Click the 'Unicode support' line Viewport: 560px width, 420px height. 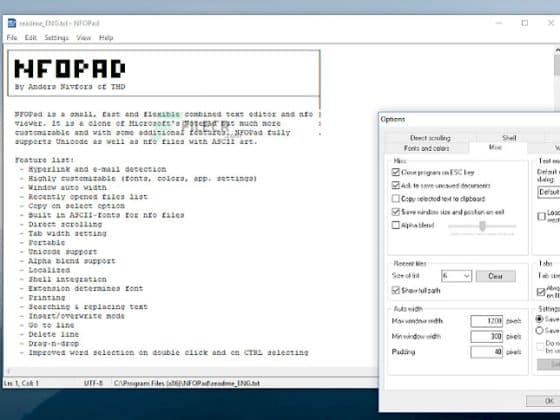tap(63, 252)
